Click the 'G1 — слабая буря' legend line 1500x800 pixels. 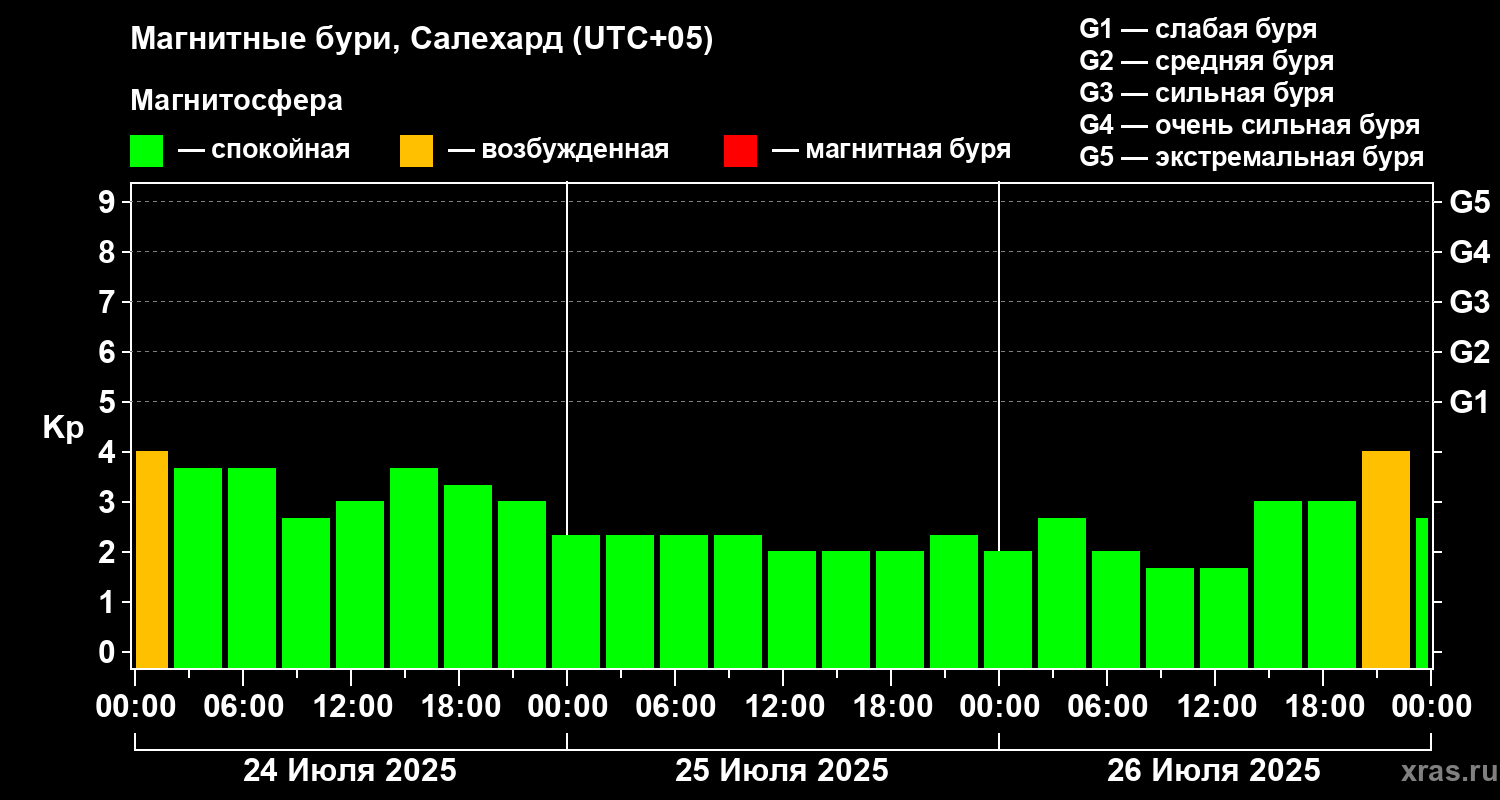tap(1198, 28)
